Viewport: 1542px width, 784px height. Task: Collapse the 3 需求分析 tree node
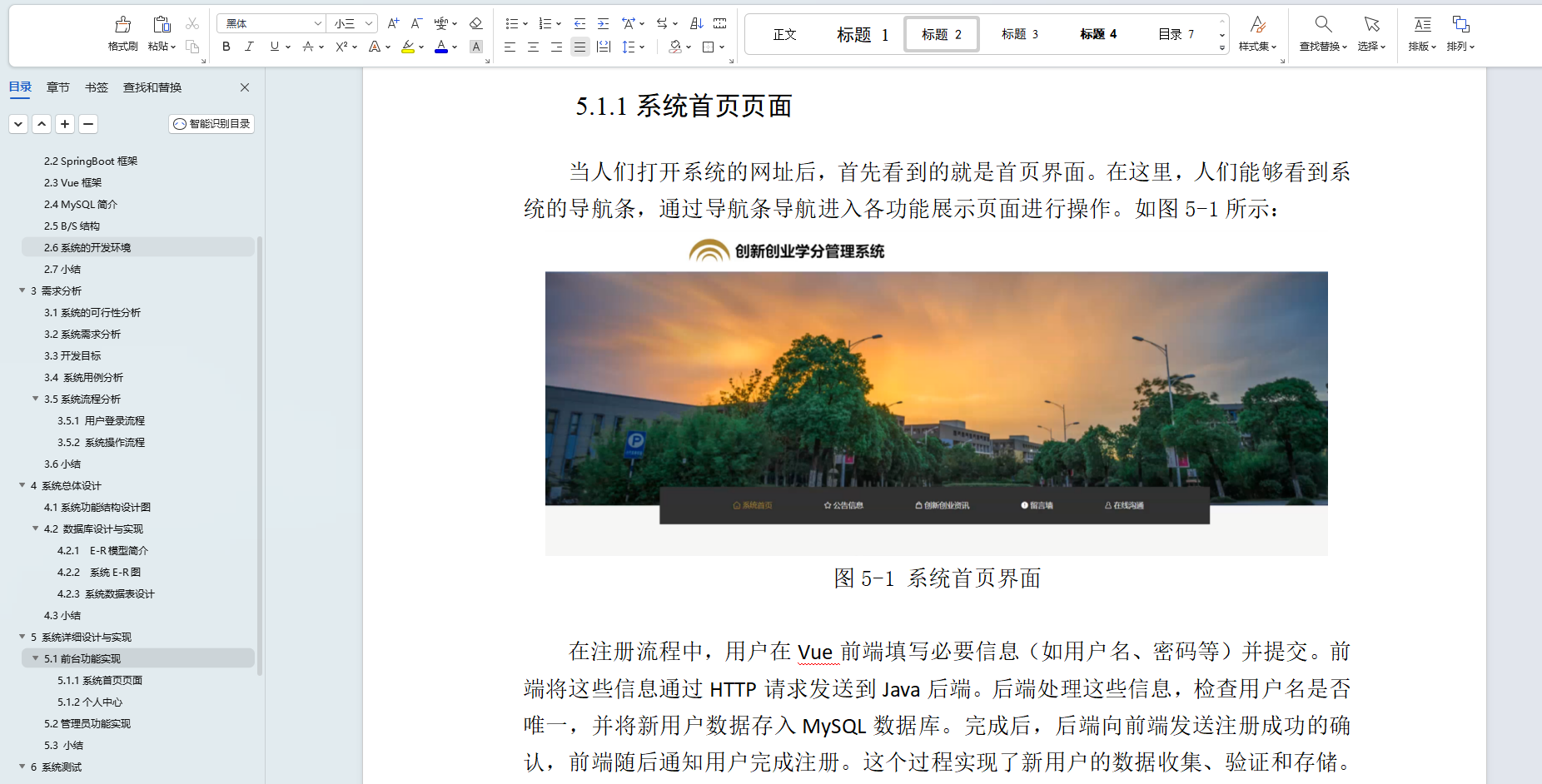(x=22, y=290)
